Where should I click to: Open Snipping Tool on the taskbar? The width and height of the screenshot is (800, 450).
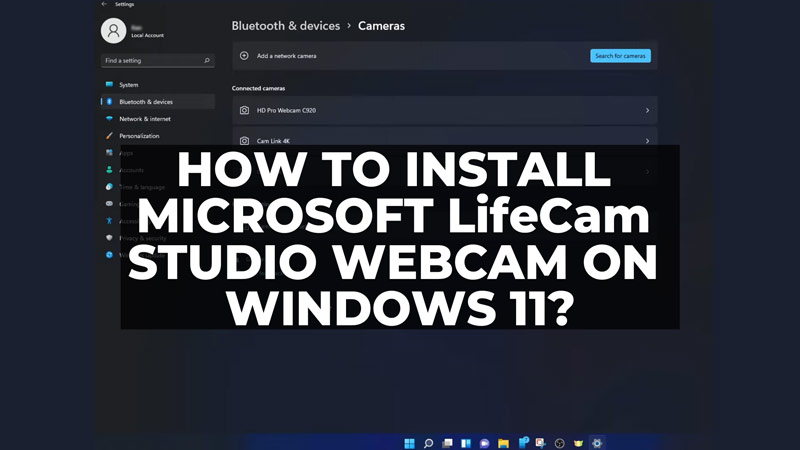[x=541, y=443]
